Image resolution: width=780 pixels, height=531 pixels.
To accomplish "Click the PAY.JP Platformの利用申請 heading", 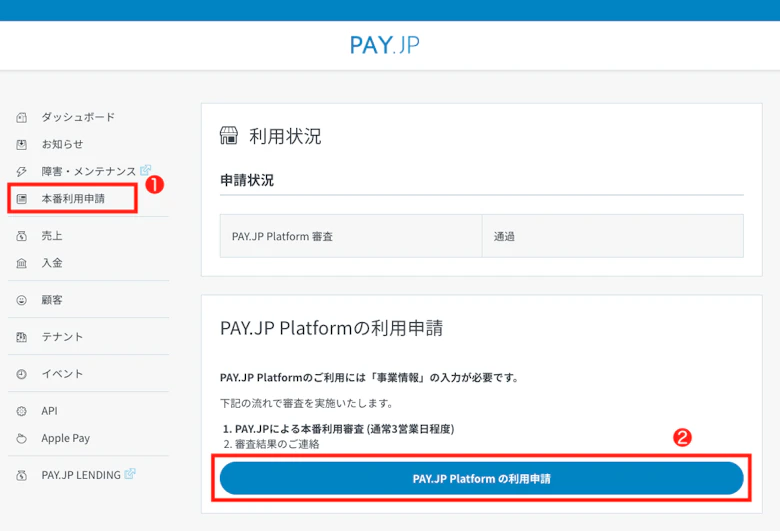I will tap(331, 328).
